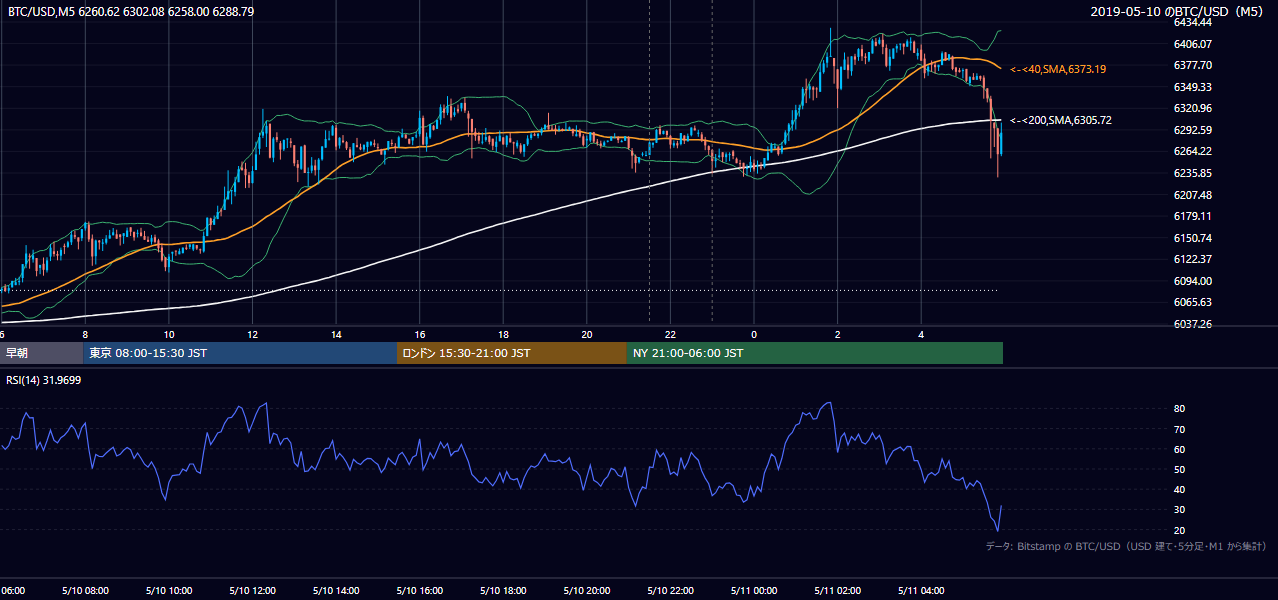
Task: Click price axis value 6377.70
Action: pos(1193,65)
